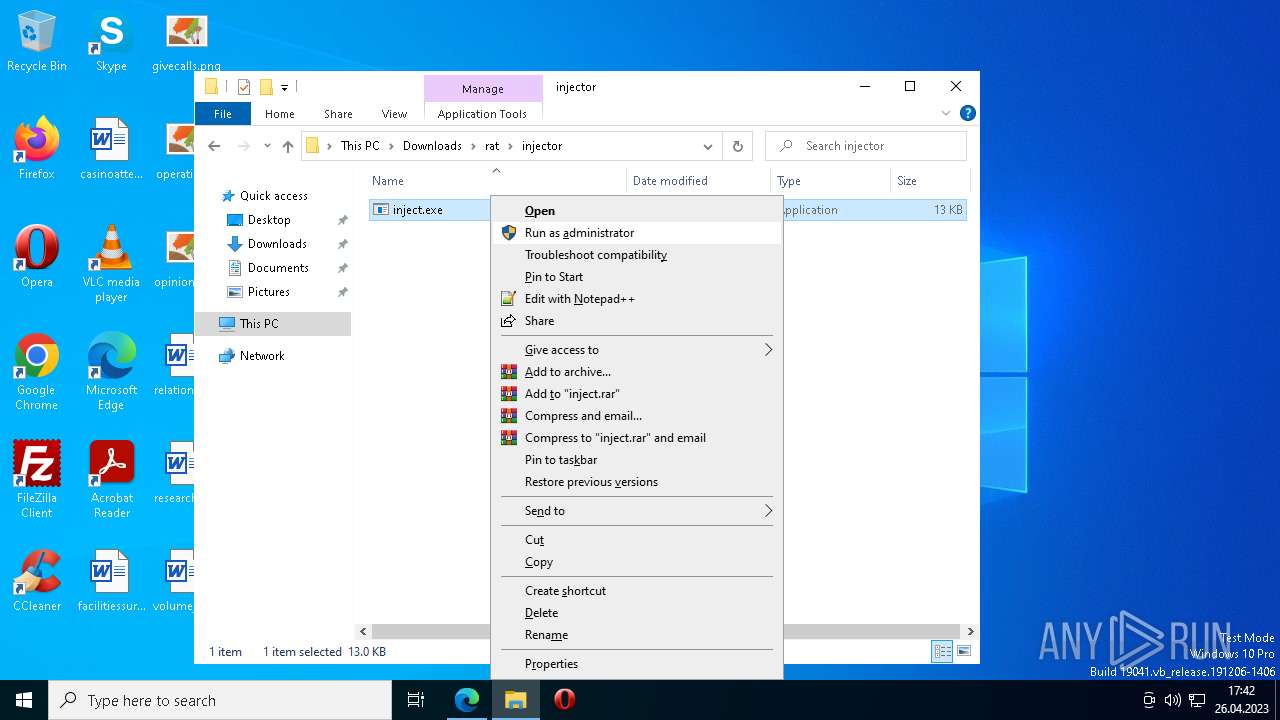Switch to the Home ribbon tab
The width and height of the screenshot is (1280, 720).
tap(280, 114)
